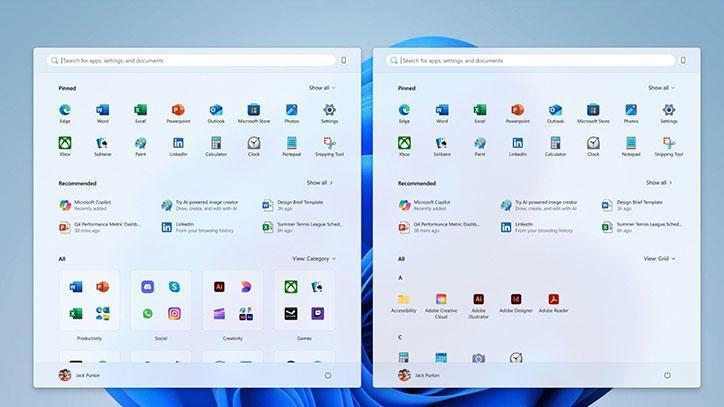This screenshot has width=724, height=407.
Task: Click the phone icon beside the left search box
Action: click(x=343, y=60)
